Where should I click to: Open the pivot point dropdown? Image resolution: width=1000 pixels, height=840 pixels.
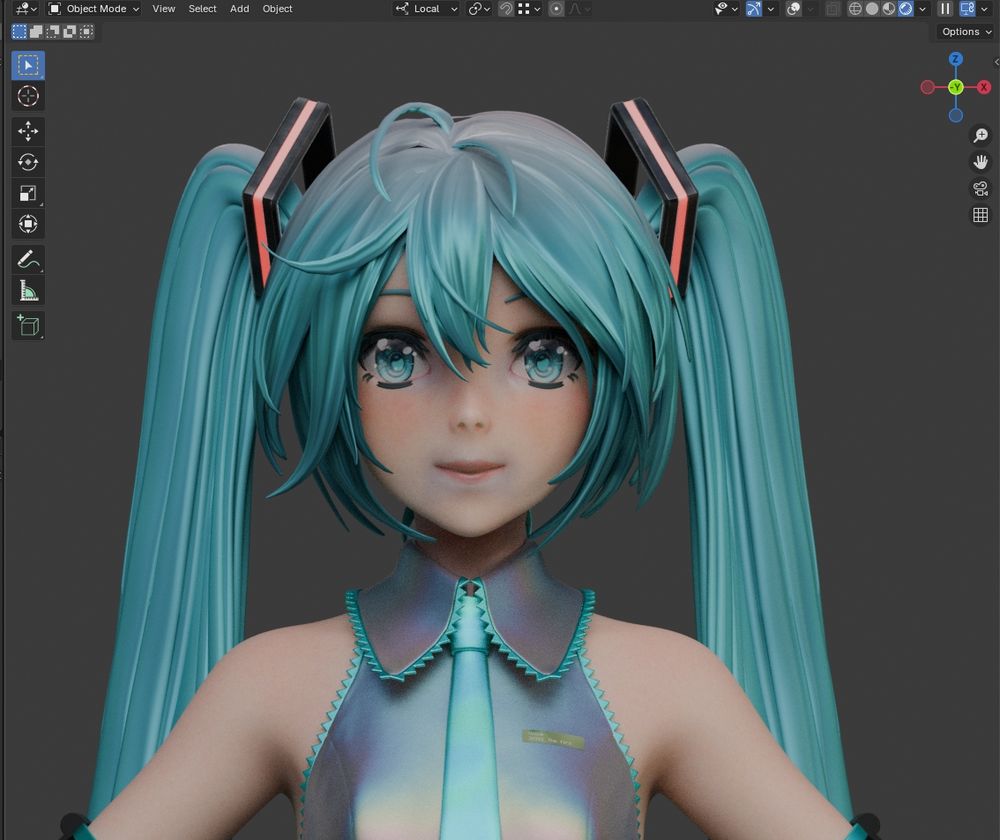tap(479, 9)
